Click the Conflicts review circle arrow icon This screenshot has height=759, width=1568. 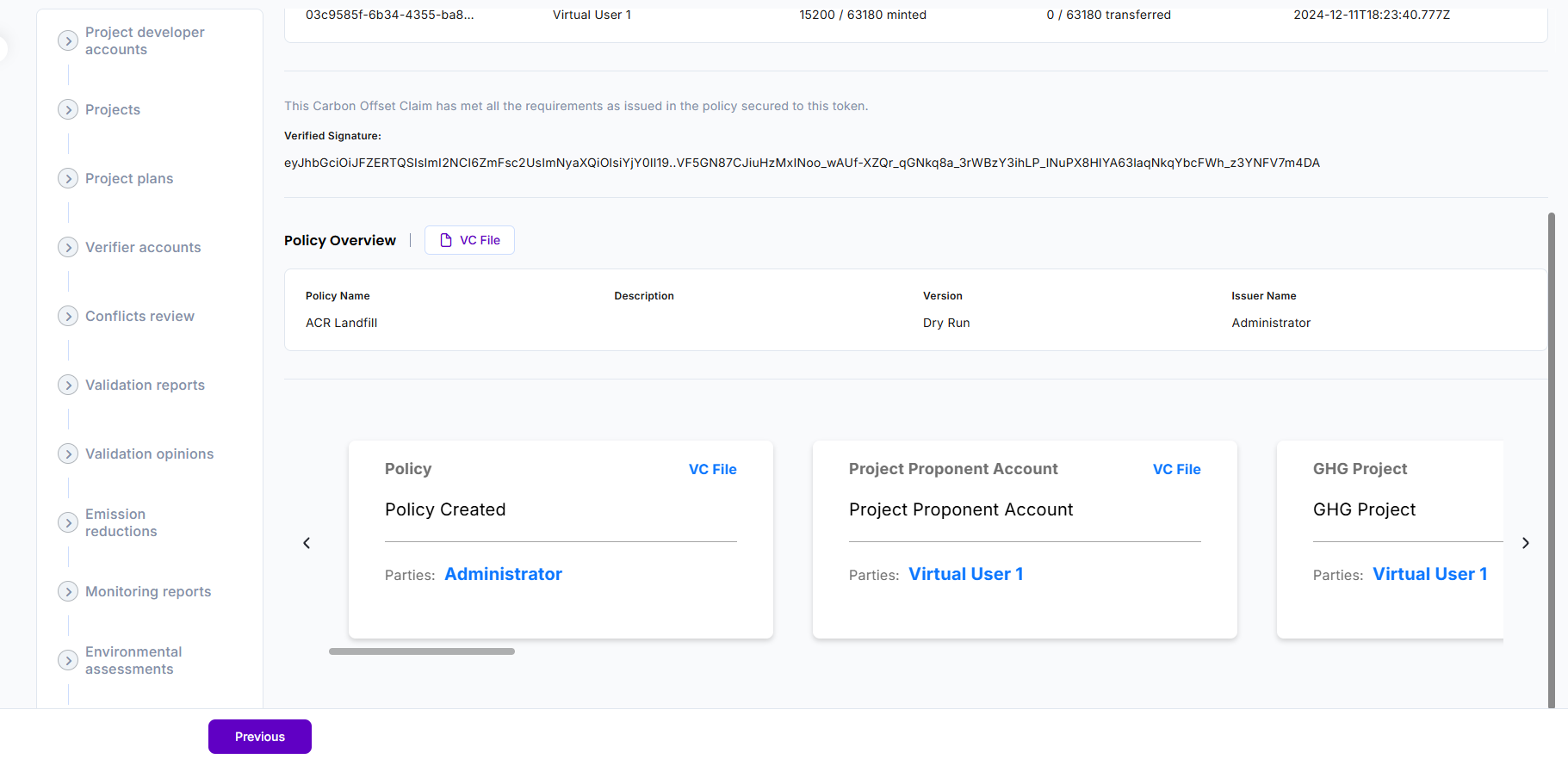click(68, 316)
